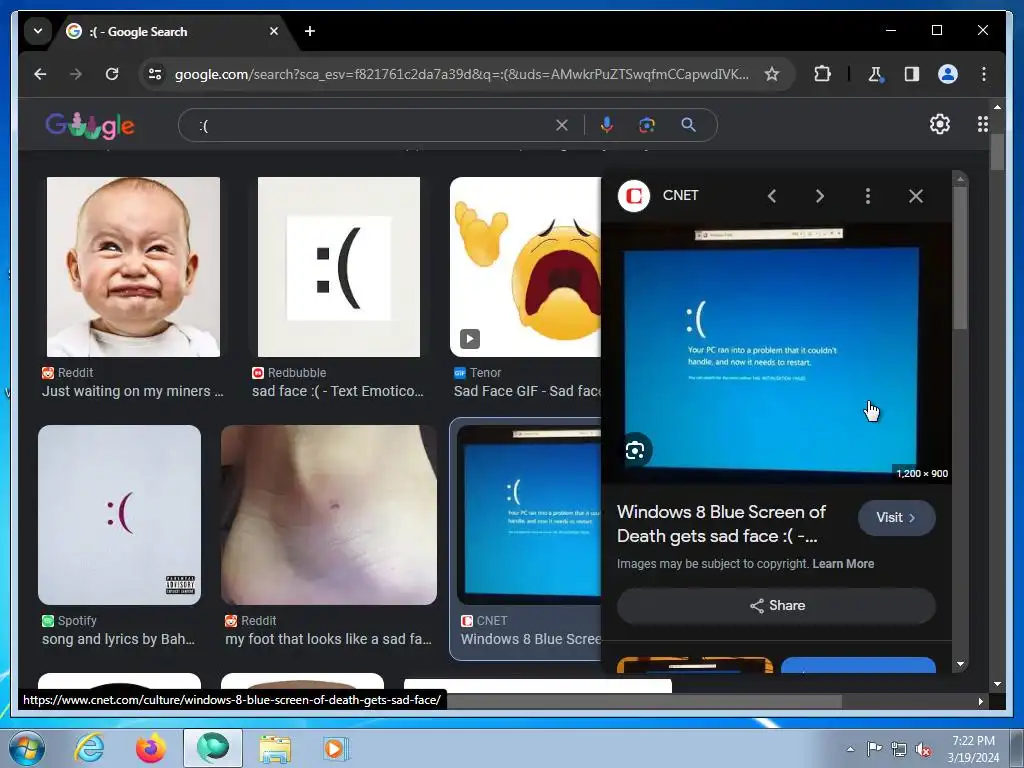Open 'Just waiting on my miners' link
The height and width of the screenshot is (768, 1024).
click(x=133, y=391)
